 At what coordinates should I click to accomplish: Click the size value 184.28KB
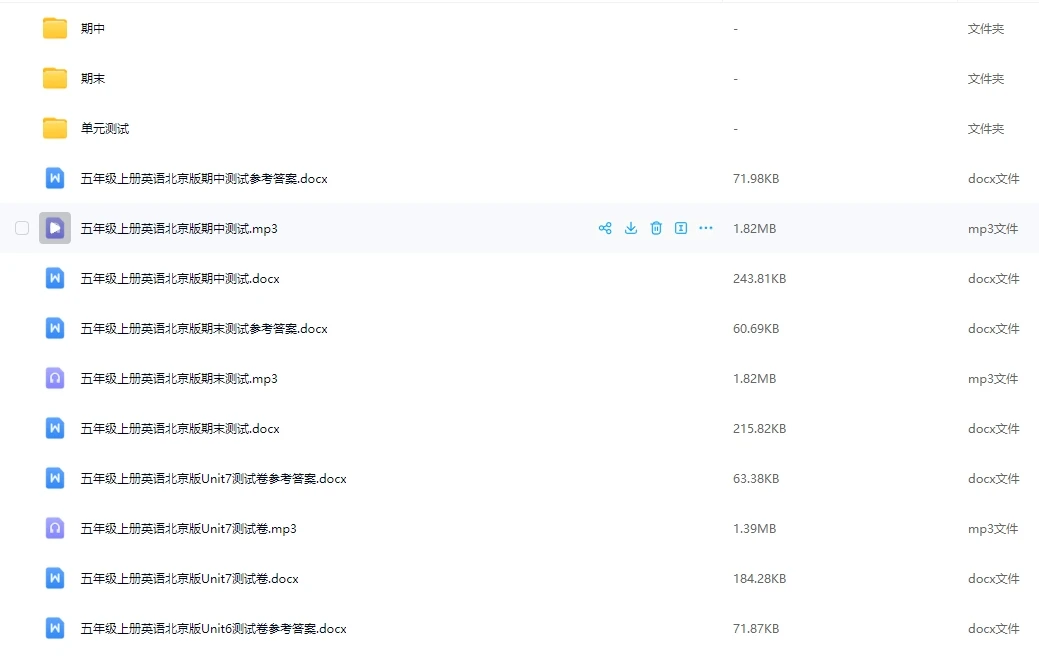[759, 579]
